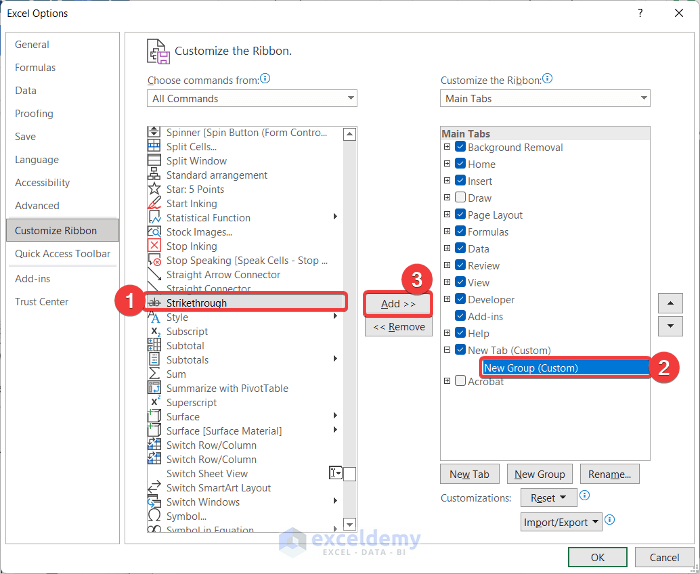Screen dimensions: 700x574
Task: Click the Switch SmartArt Layout icon
Action: coord(154,487)
